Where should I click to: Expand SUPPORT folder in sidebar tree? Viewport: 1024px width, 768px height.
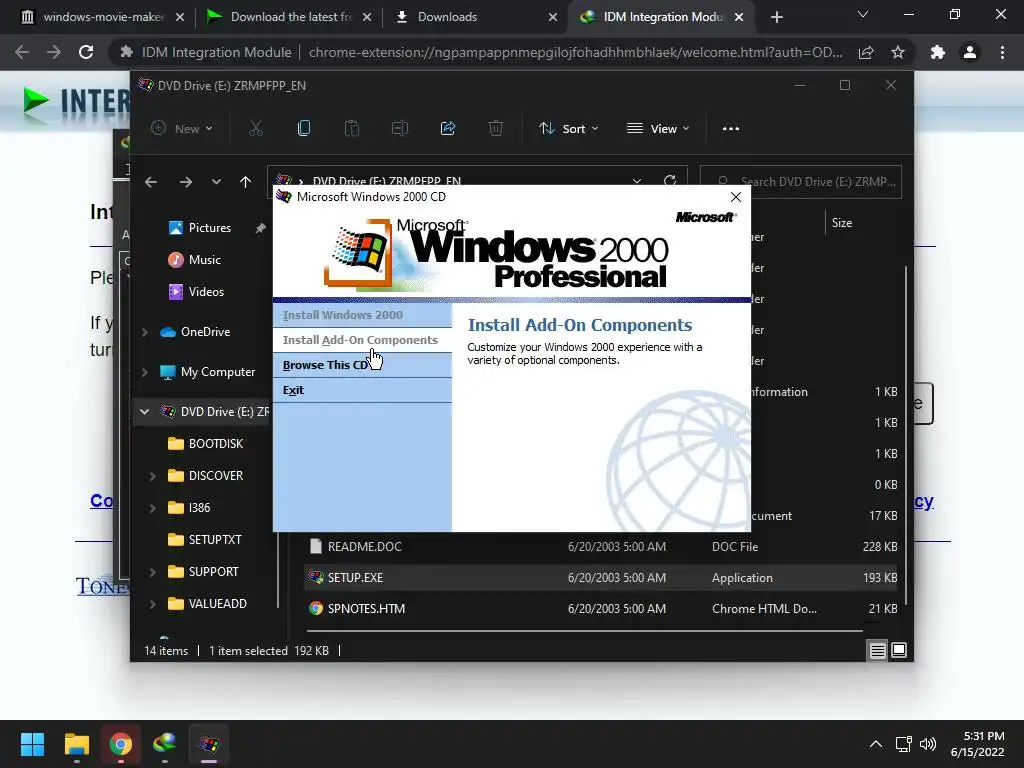(x=152, y=571)
